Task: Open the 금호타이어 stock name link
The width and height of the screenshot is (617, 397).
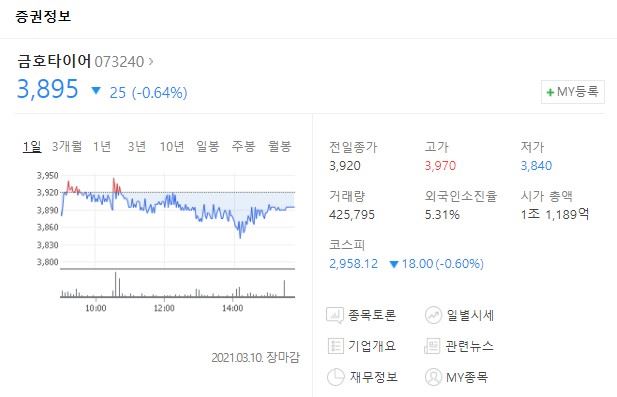Action: [54, 61]
